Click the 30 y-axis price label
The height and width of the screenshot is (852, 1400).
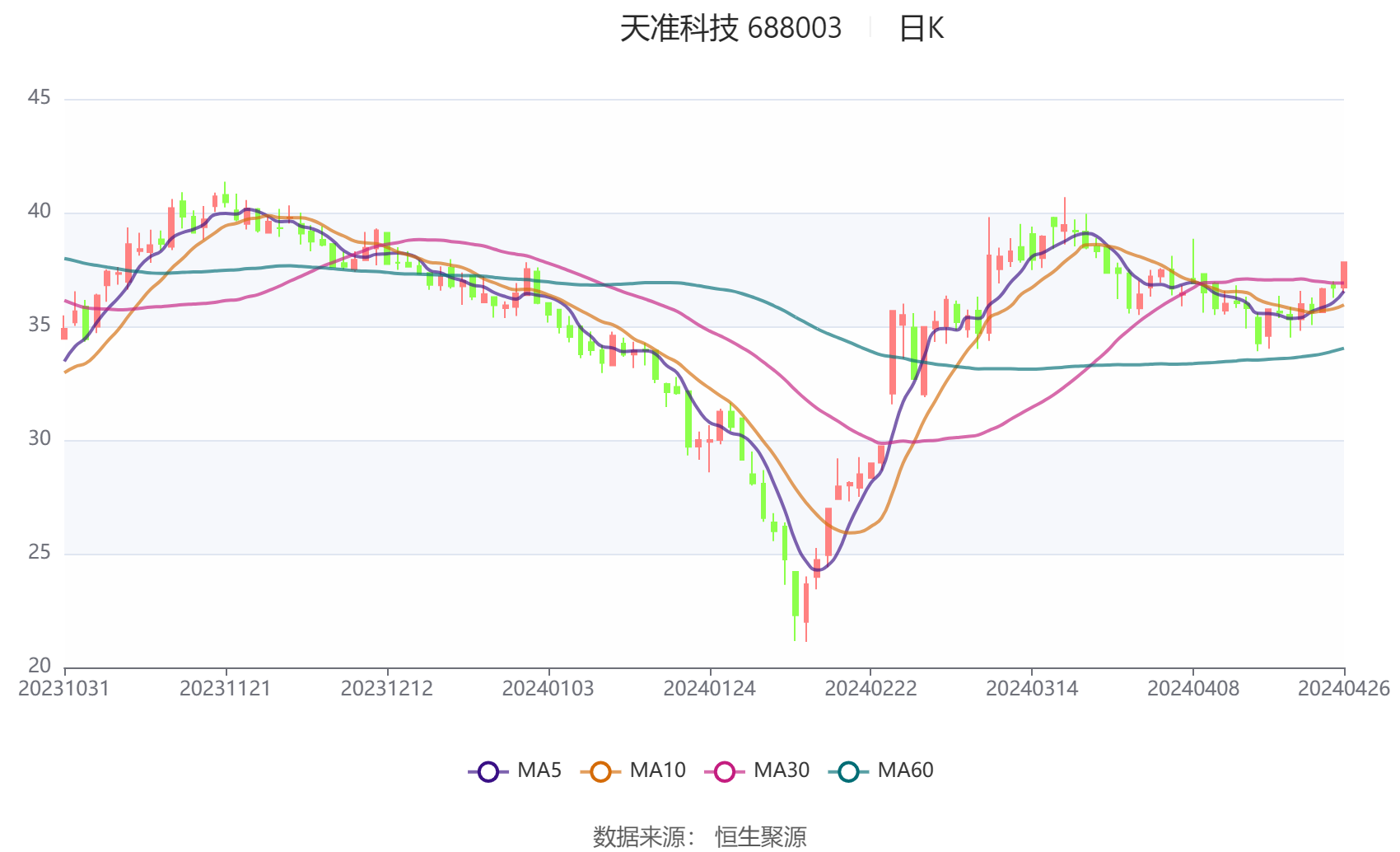tap(39, 439)
